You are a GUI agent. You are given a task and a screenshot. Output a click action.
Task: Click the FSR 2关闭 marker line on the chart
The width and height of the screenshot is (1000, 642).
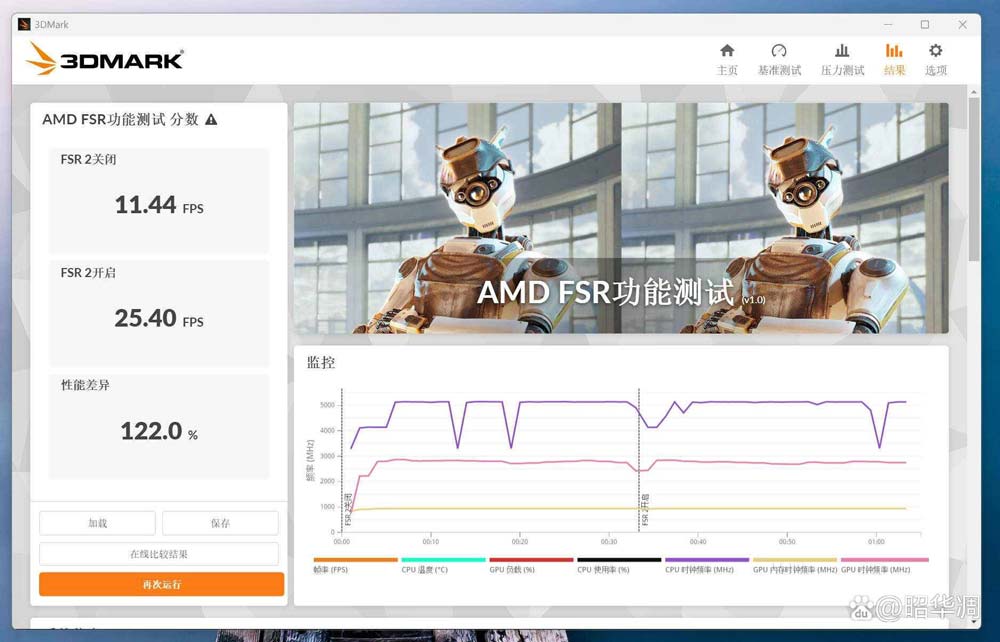coord(342,459)
